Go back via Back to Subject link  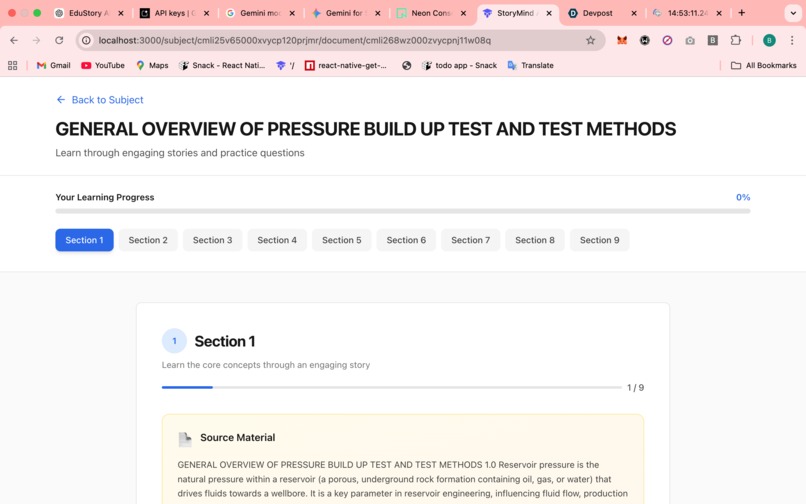(x=100, y=100)
